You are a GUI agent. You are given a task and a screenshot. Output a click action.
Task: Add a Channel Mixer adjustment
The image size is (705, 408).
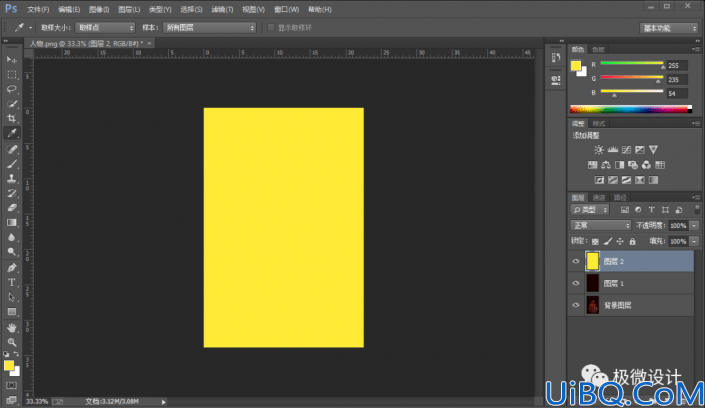coord(646,165)
